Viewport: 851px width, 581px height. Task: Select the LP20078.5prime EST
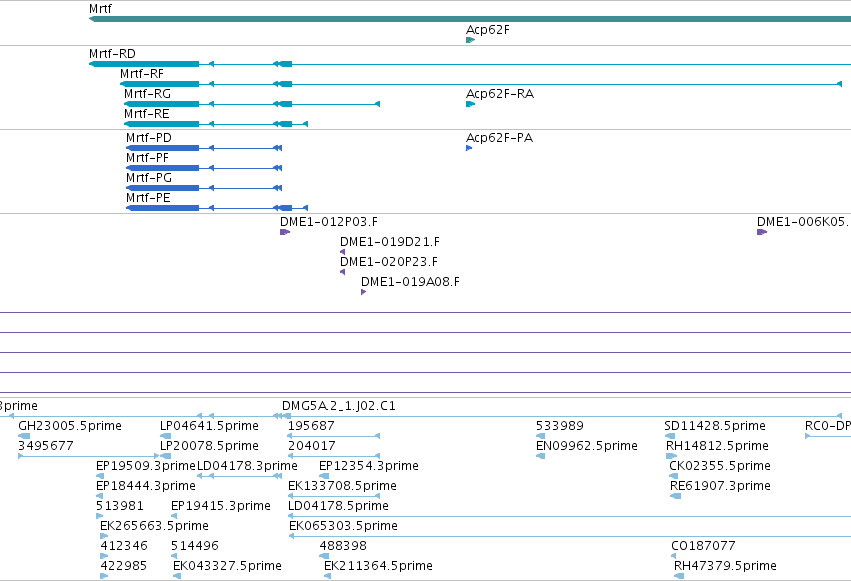[x=166, y=456]
